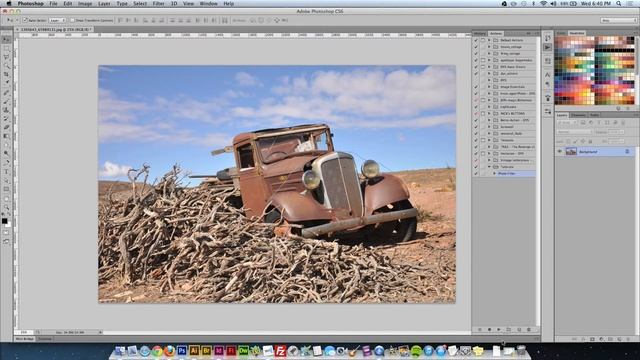Hide the Background layer eye icon
This screenshot has width=640, height=360.
coord(560,151)
